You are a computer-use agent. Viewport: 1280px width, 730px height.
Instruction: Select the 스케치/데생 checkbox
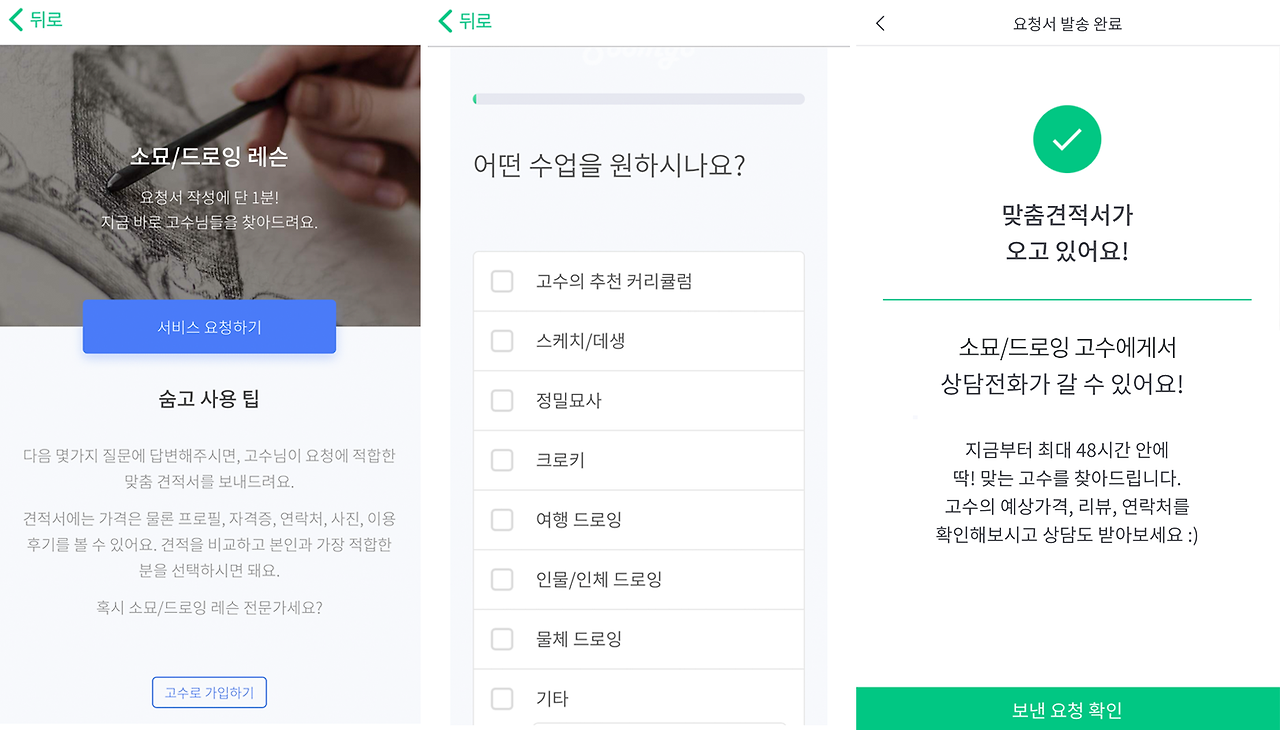click(502, 341)
